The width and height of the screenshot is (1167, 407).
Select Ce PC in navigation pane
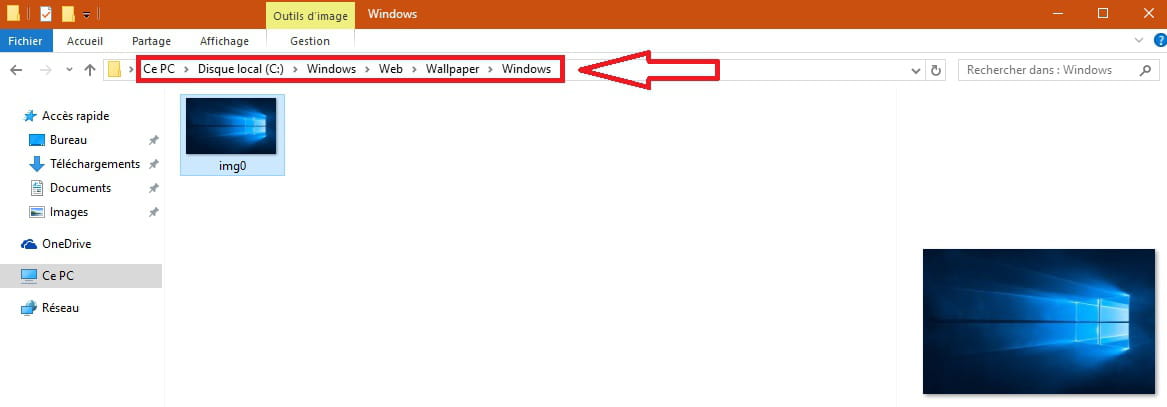pos(80,275)
